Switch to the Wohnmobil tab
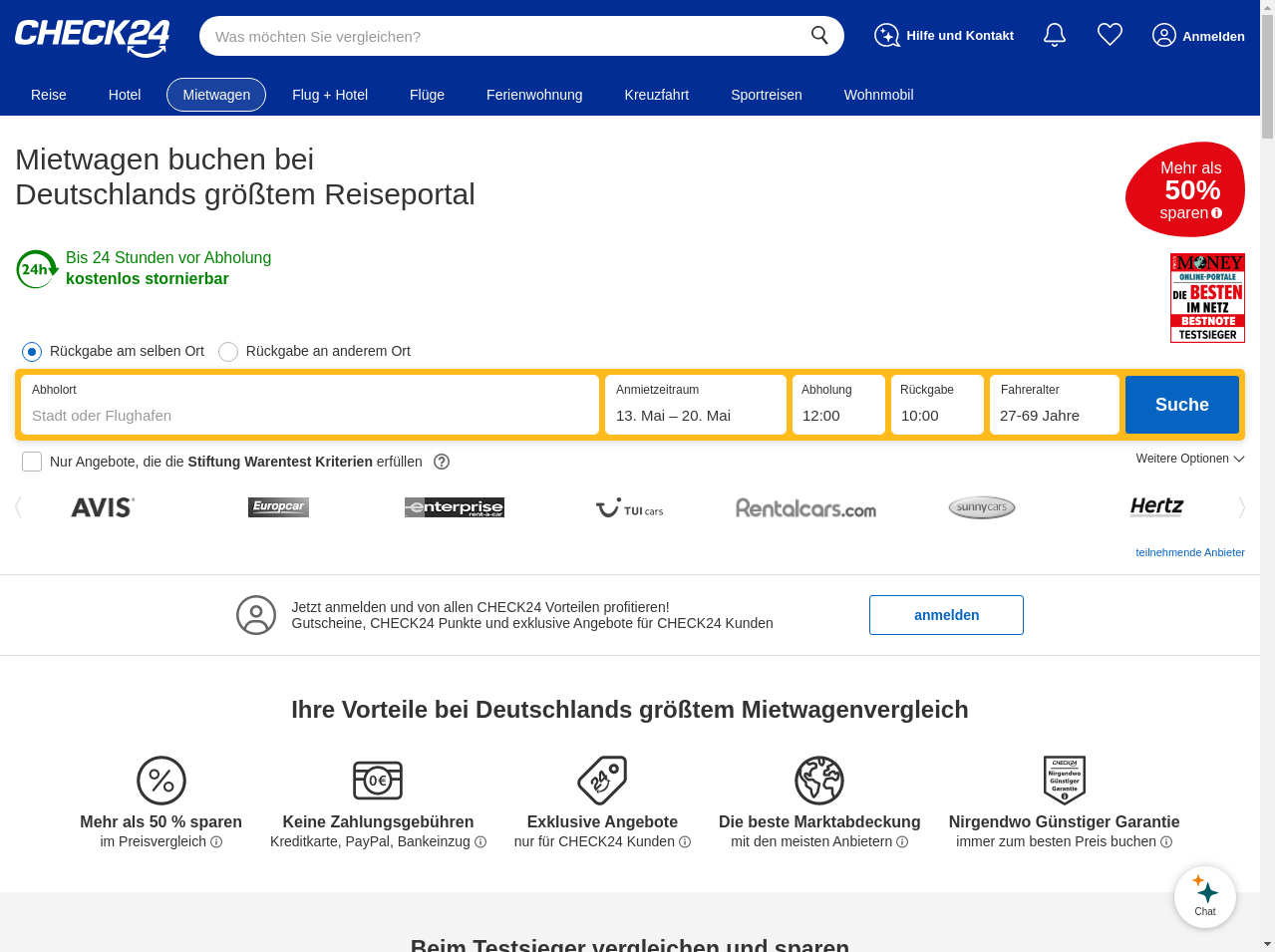This screenshot has width=1275, height=952. 879,95
